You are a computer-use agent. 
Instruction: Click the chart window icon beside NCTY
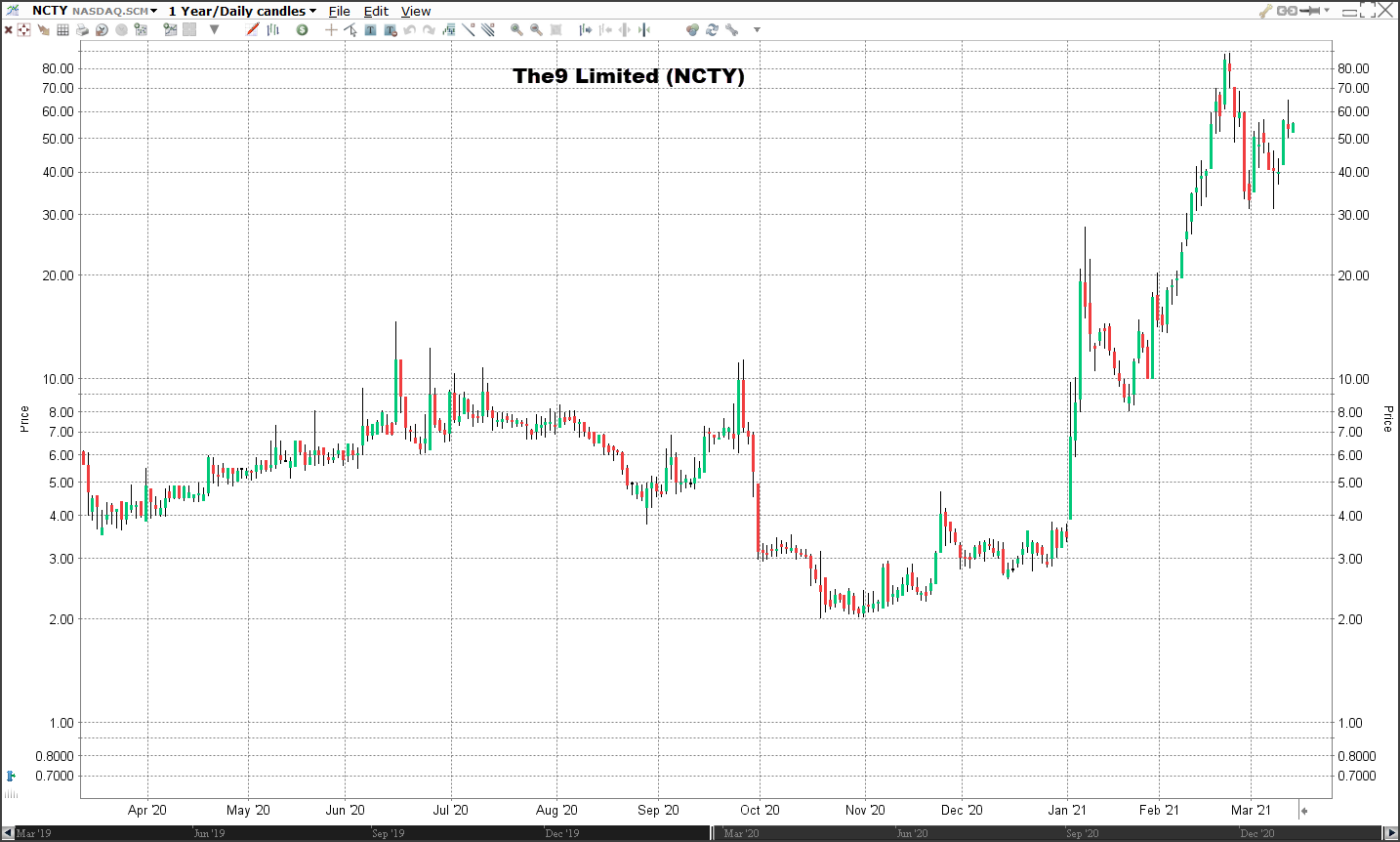[13, 10]
